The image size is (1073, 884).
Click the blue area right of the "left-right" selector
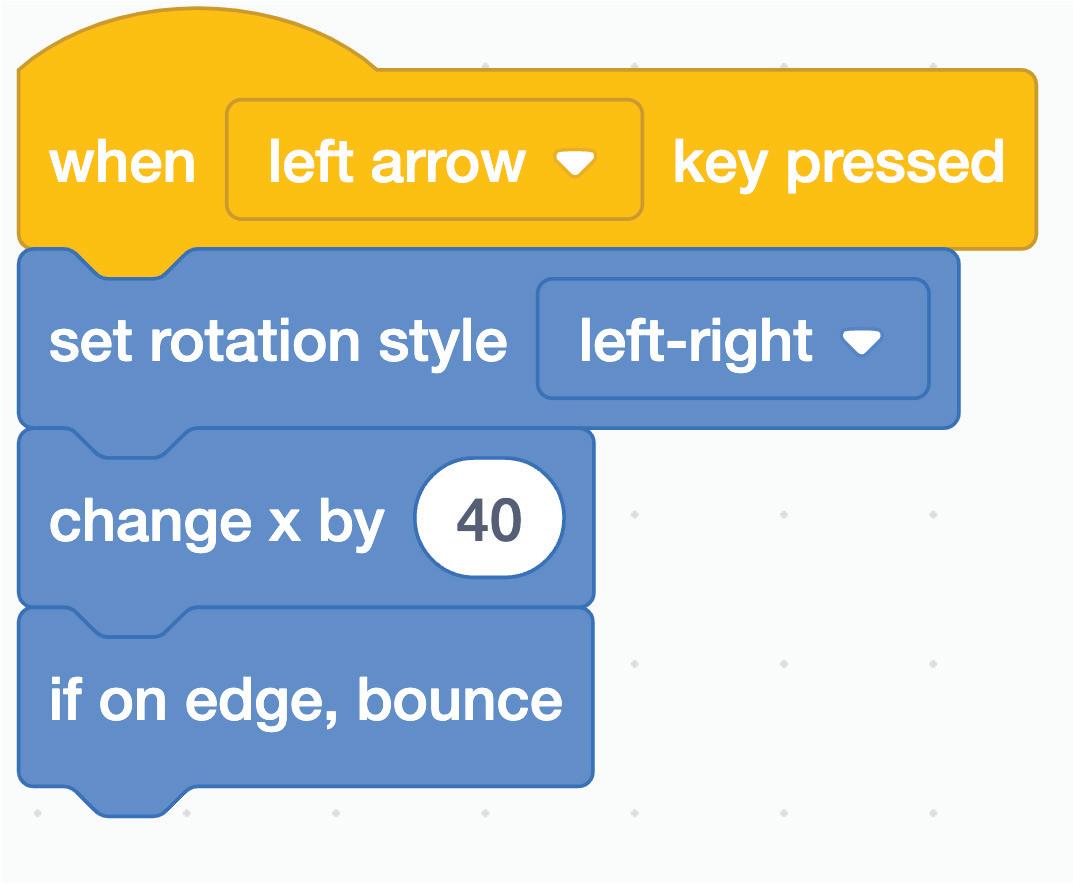(x=944, y=340)
